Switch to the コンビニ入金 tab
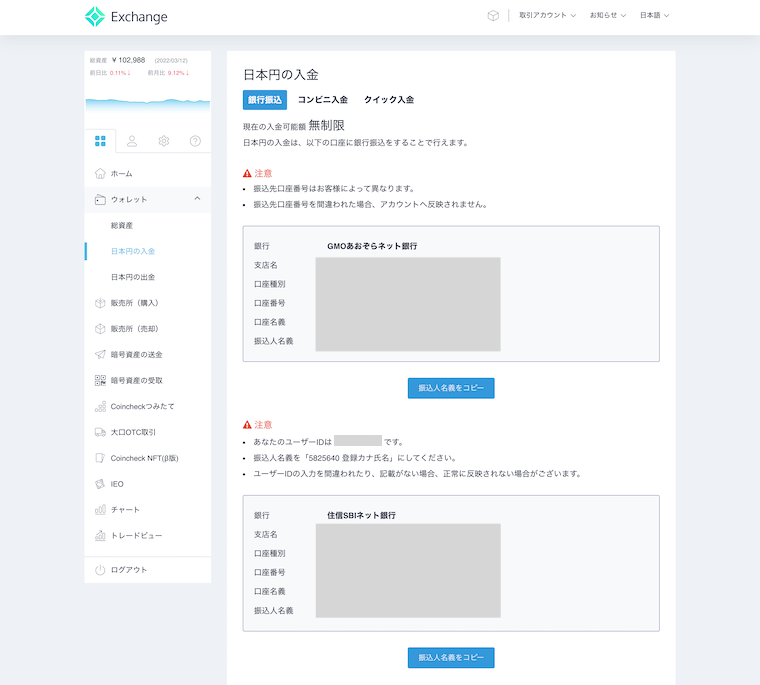The width and height of the screenshot is (760, 685). (323, 100)
